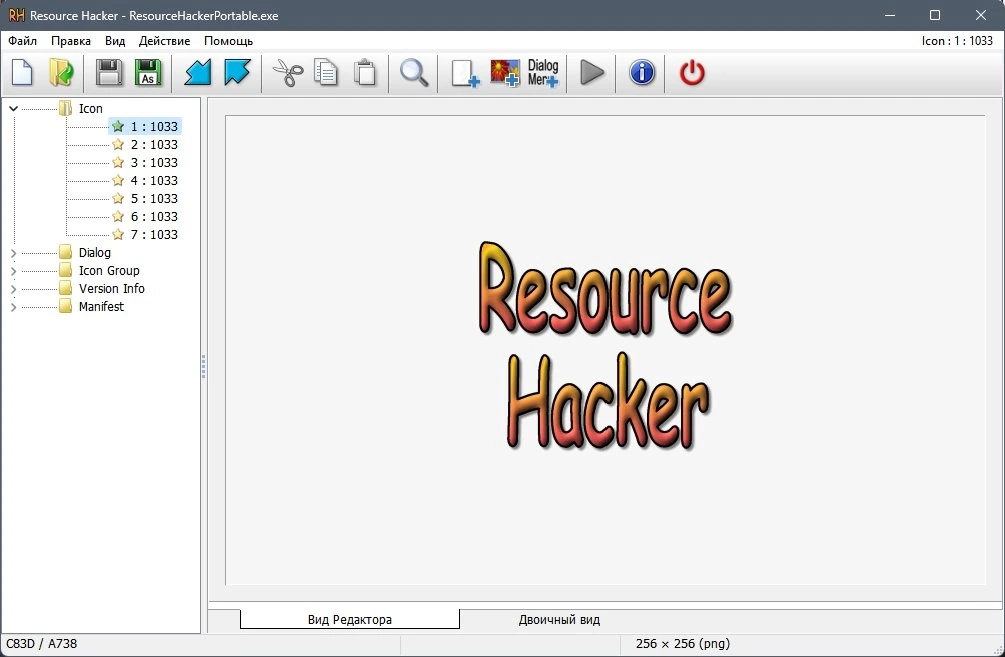
Task: Click the red power exit icon
Action: (692, 72)
